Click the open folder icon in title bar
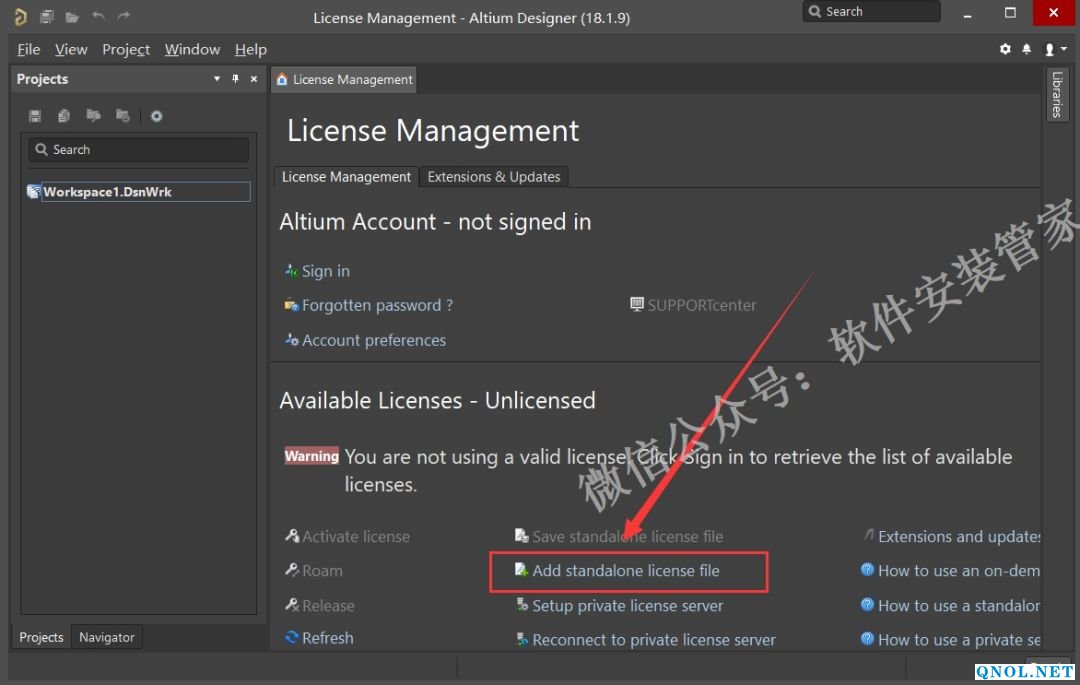Screen dimensions: 1080x685 pos(72,16)
